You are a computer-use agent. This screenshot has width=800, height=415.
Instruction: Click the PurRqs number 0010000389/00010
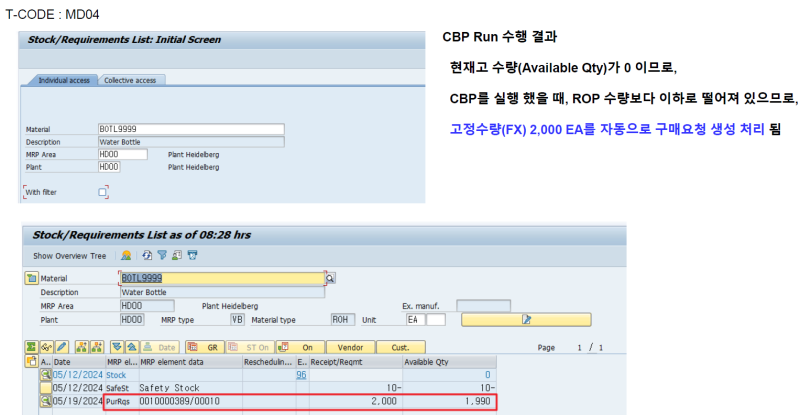click(180, 401)
